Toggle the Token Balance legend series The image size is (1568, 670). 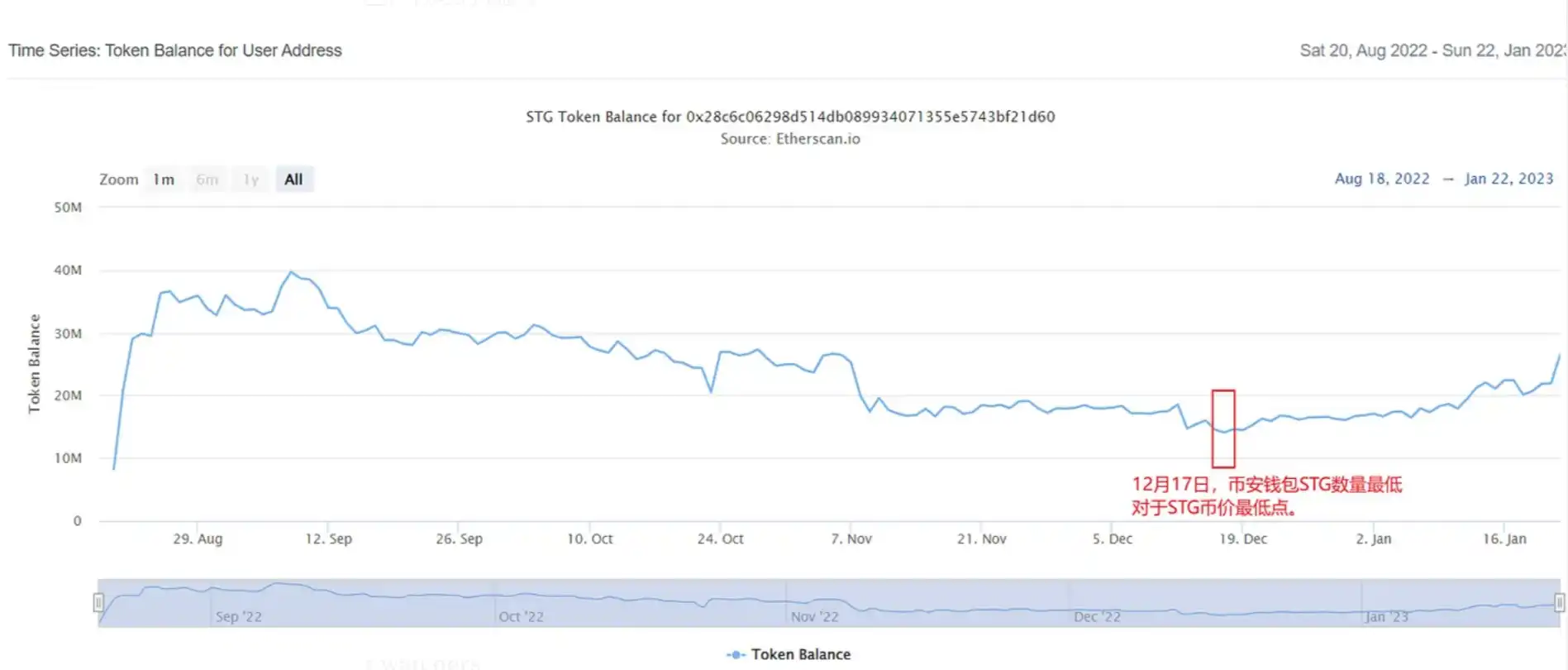[789, 654]
